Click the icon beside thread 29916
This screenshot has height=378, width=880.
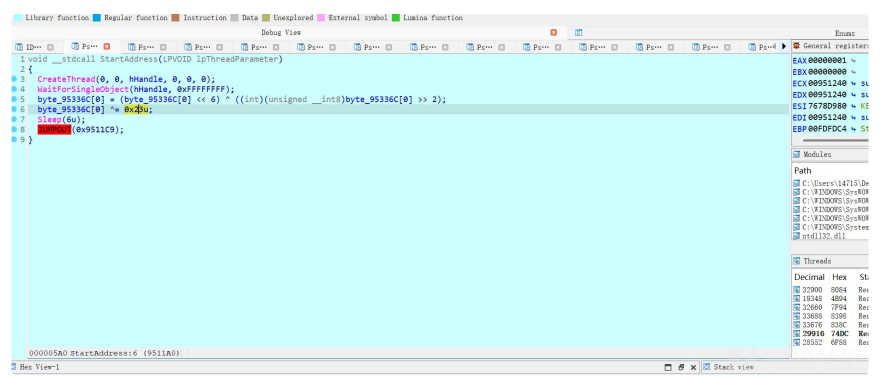(797, 334)
